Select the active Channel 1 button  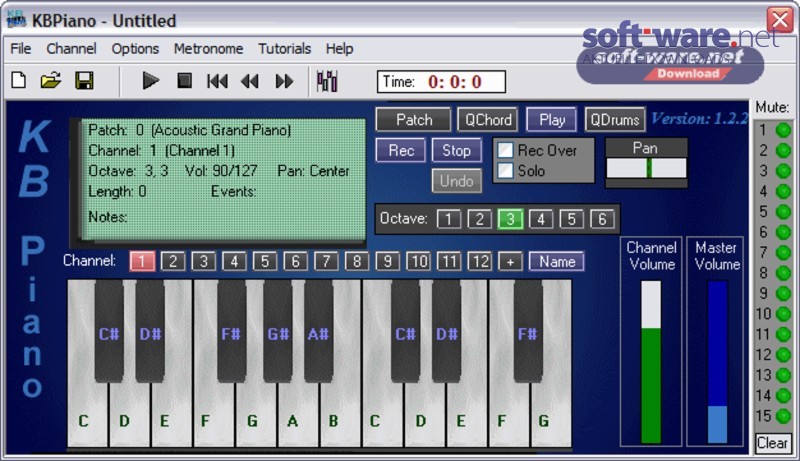pos(142,262)
